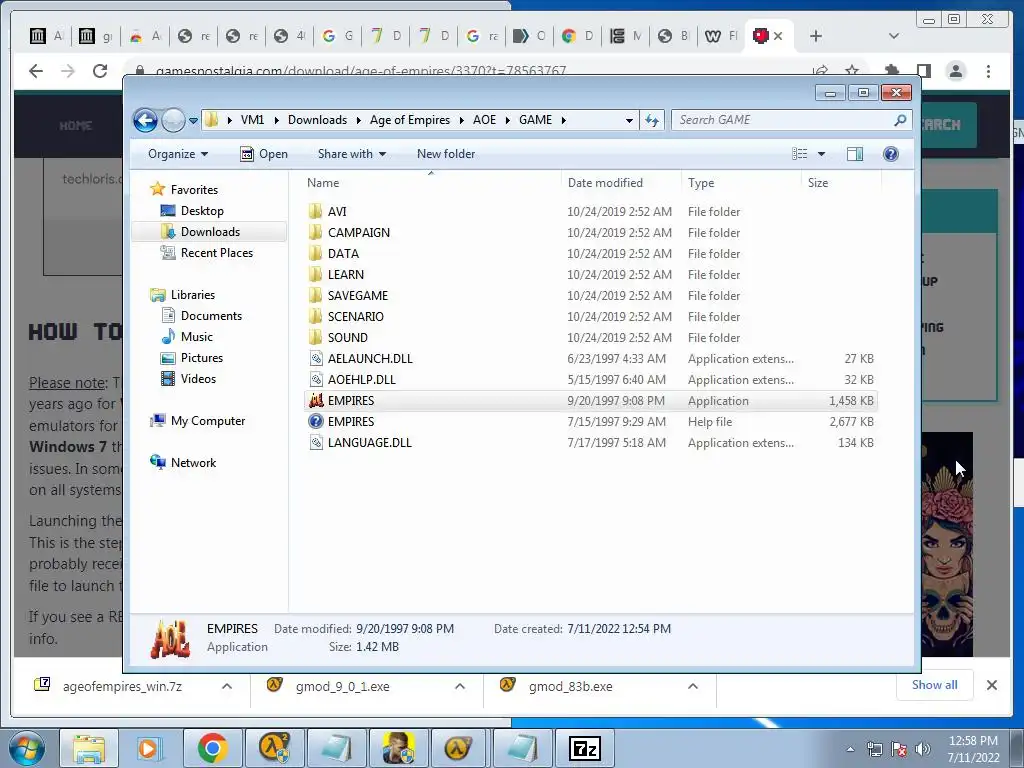Image resolution: width=1024 pixels, height=768 pixels.
Task: Click the refresh button next to address bar
Action: (652, 120)
